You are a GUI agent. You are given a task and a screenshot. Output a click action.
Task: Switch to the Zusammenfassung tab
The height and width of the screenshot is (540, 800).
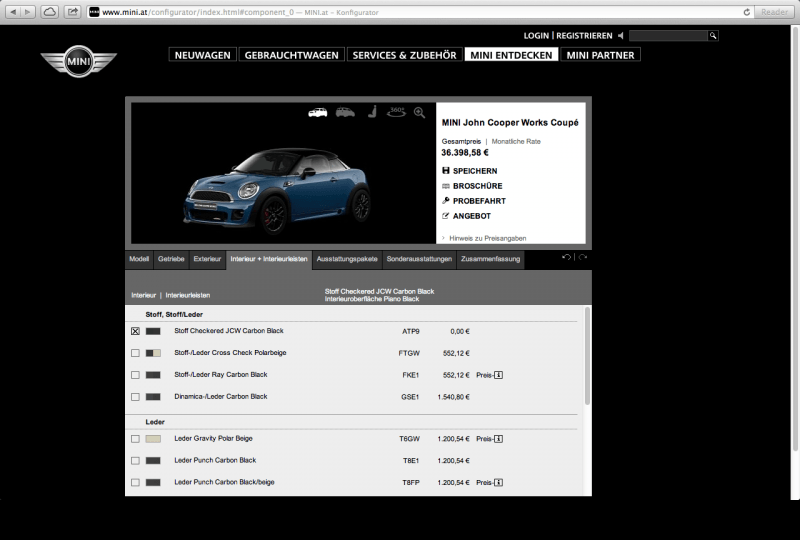tap(490, 259)
